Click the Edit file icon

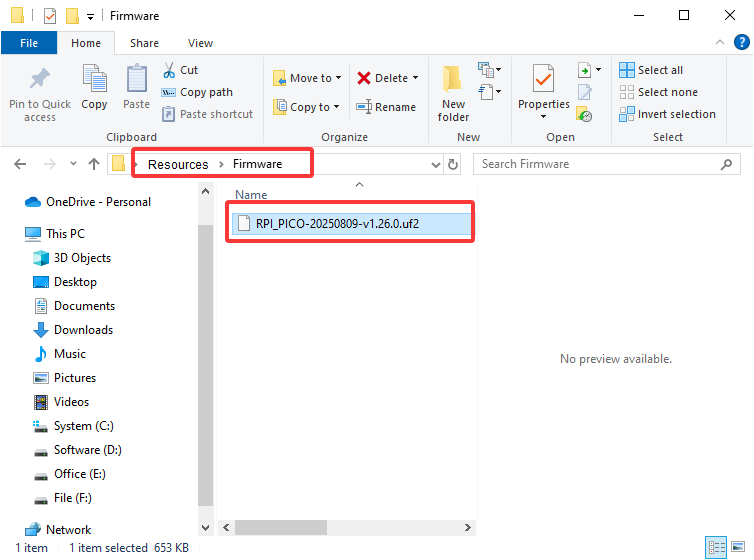click(585, 92)
